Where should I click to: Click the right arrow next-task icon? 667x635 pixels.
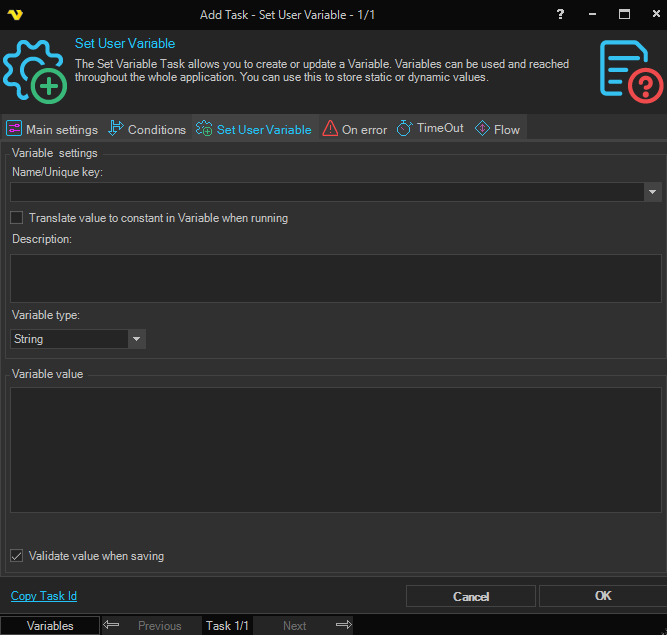343,625
